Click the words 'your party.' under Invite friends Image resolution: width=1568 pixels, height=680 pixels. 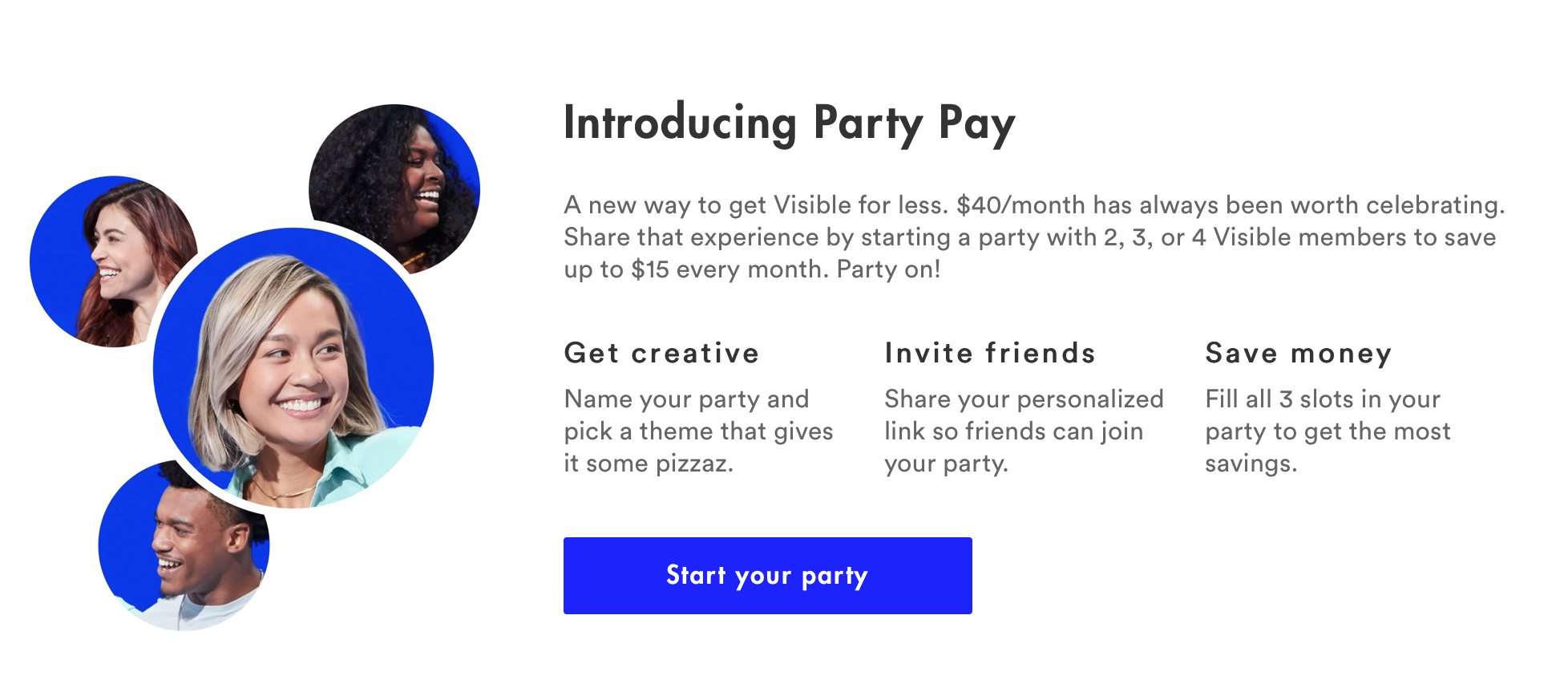pyautogui.click(x=946, y=463)
